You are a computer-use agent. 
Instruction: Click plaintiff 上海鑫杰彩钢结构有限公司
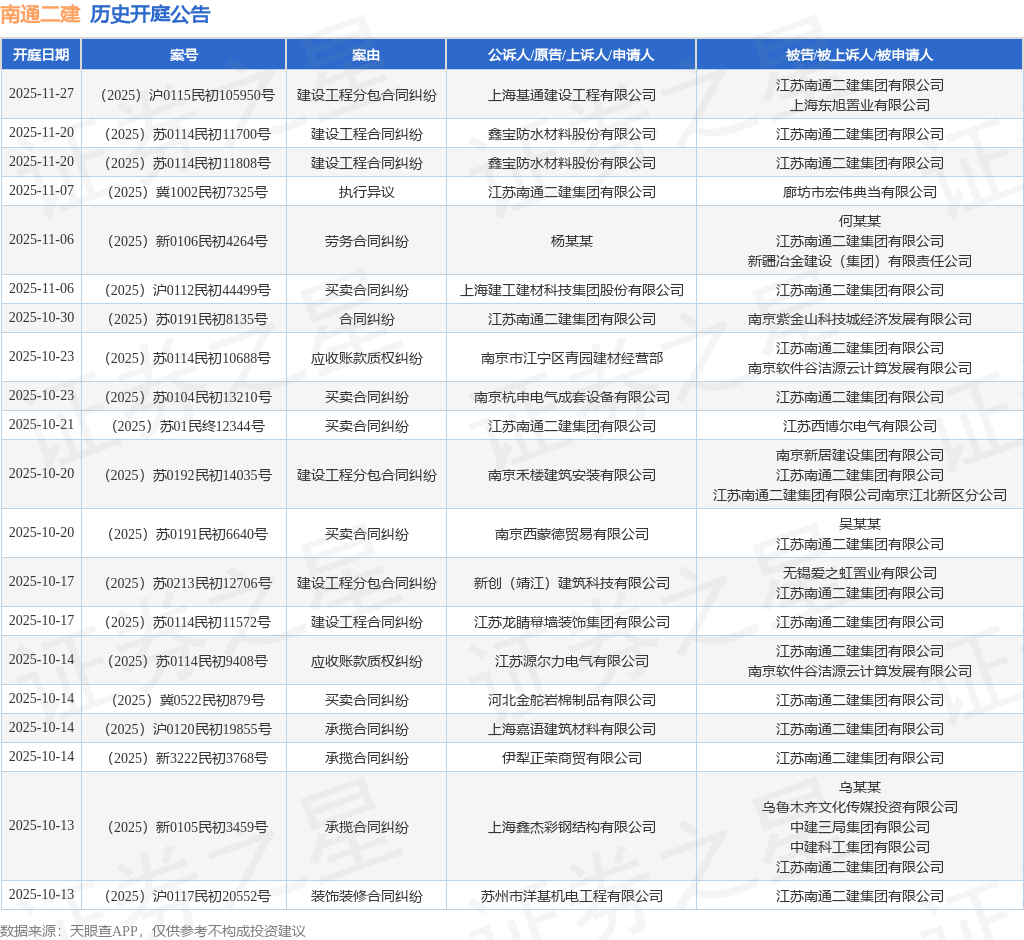(571, 828)
